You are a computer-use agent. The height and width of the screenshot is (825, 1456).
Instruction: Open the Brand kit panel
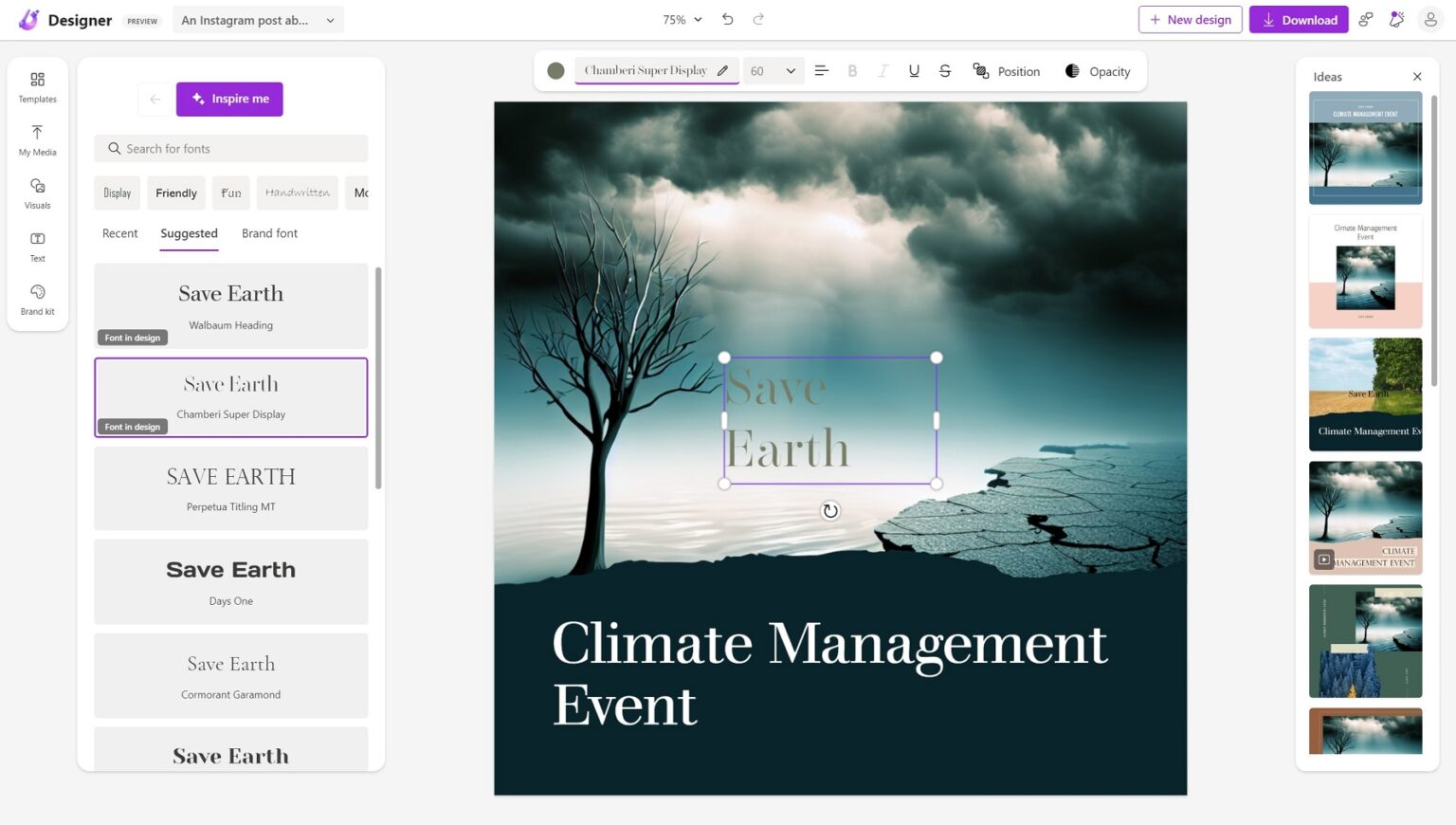point(37,300)
